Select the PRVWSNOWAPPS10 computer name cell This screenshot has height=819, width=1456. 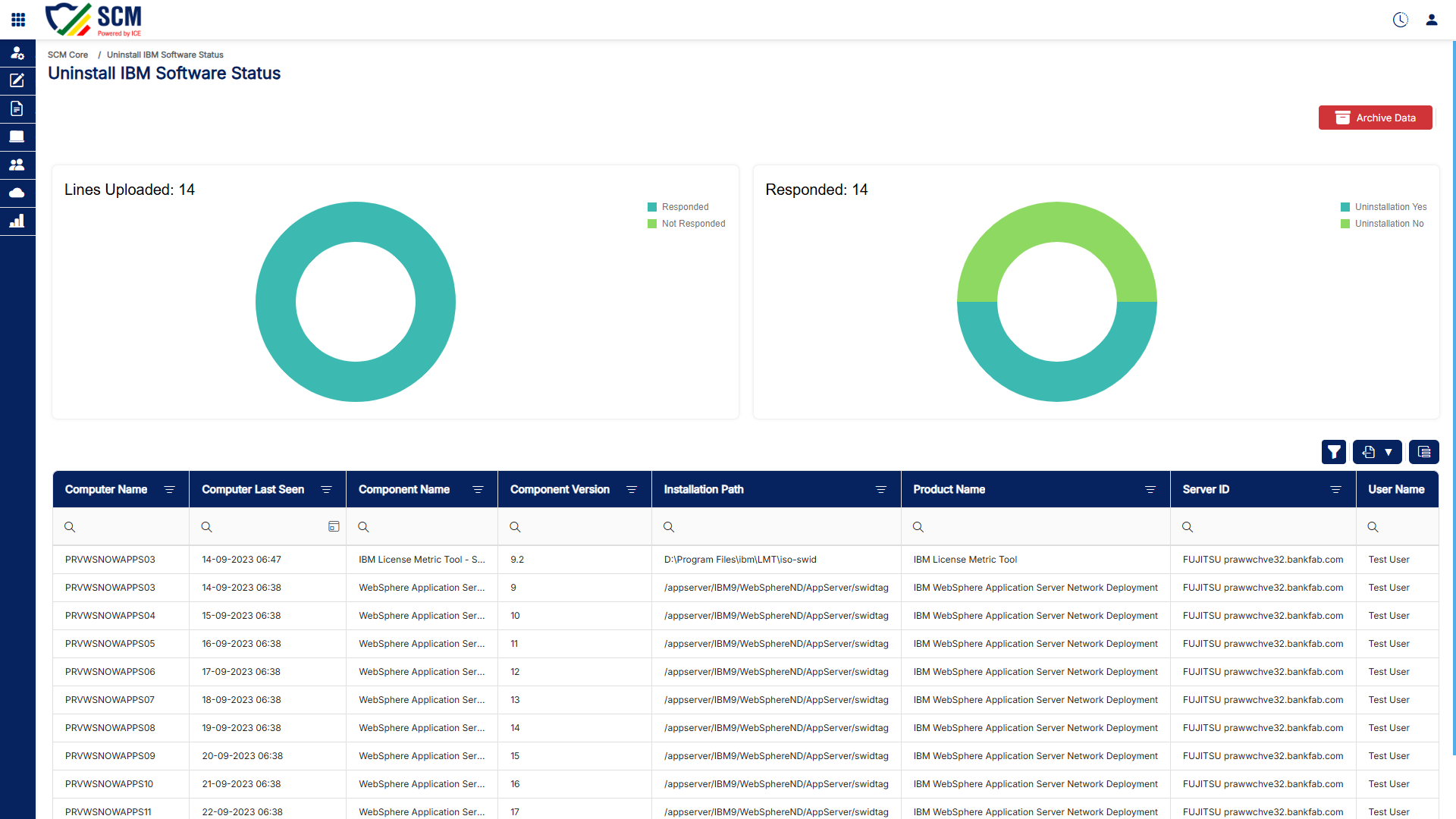click(x=121, y=784)
